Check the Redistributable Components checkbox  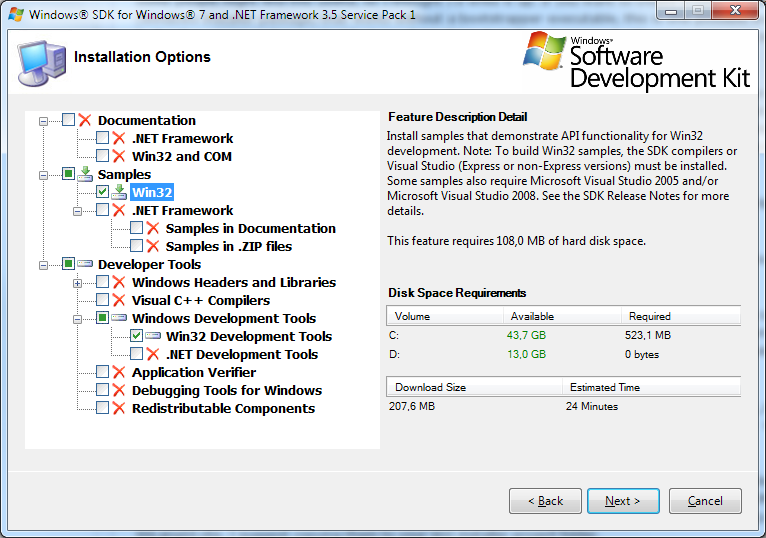point(103,408)
